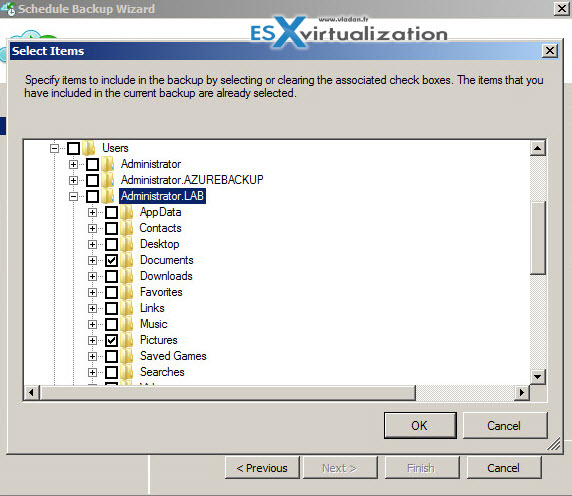The image size is (572, 496).
Task: Click the Saved Games folder icon
Action: point(127,356)
